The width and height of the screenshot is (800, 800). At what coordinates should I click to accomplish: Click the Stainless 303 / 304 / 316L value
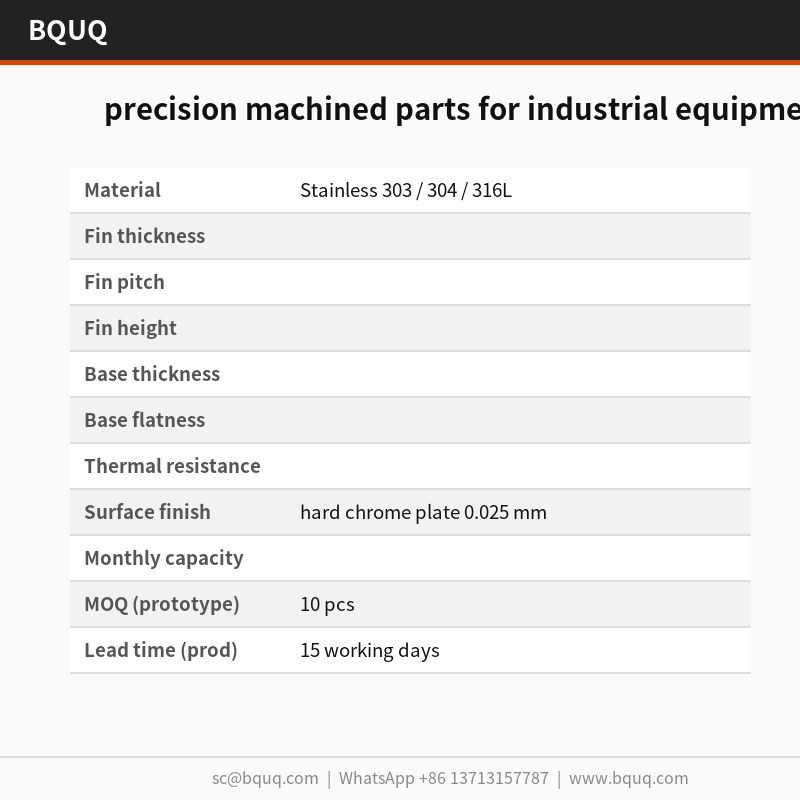pos(406,190)
